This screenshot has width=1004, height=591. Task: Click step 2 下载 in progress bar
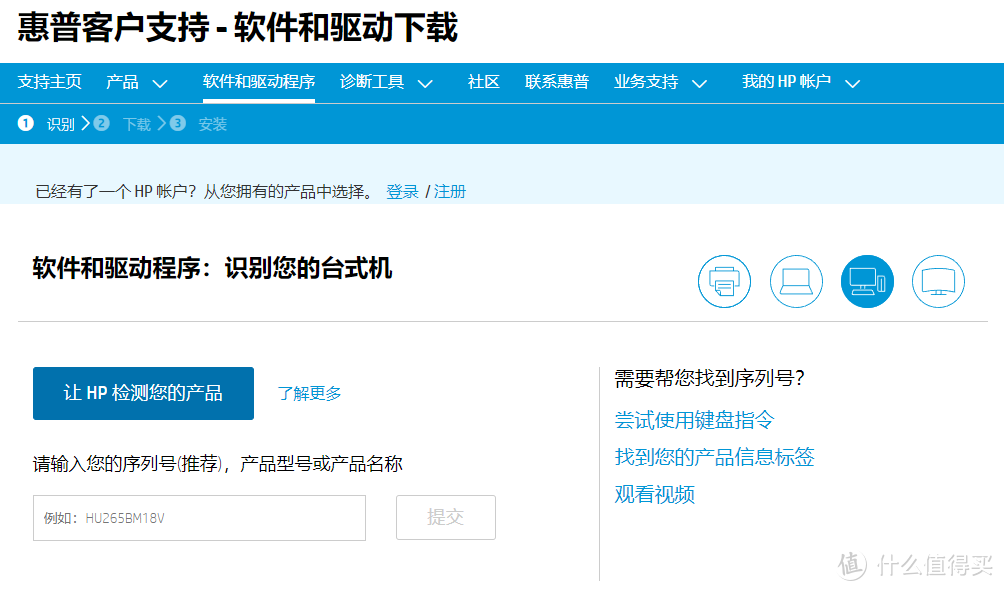tap(122, 124)
